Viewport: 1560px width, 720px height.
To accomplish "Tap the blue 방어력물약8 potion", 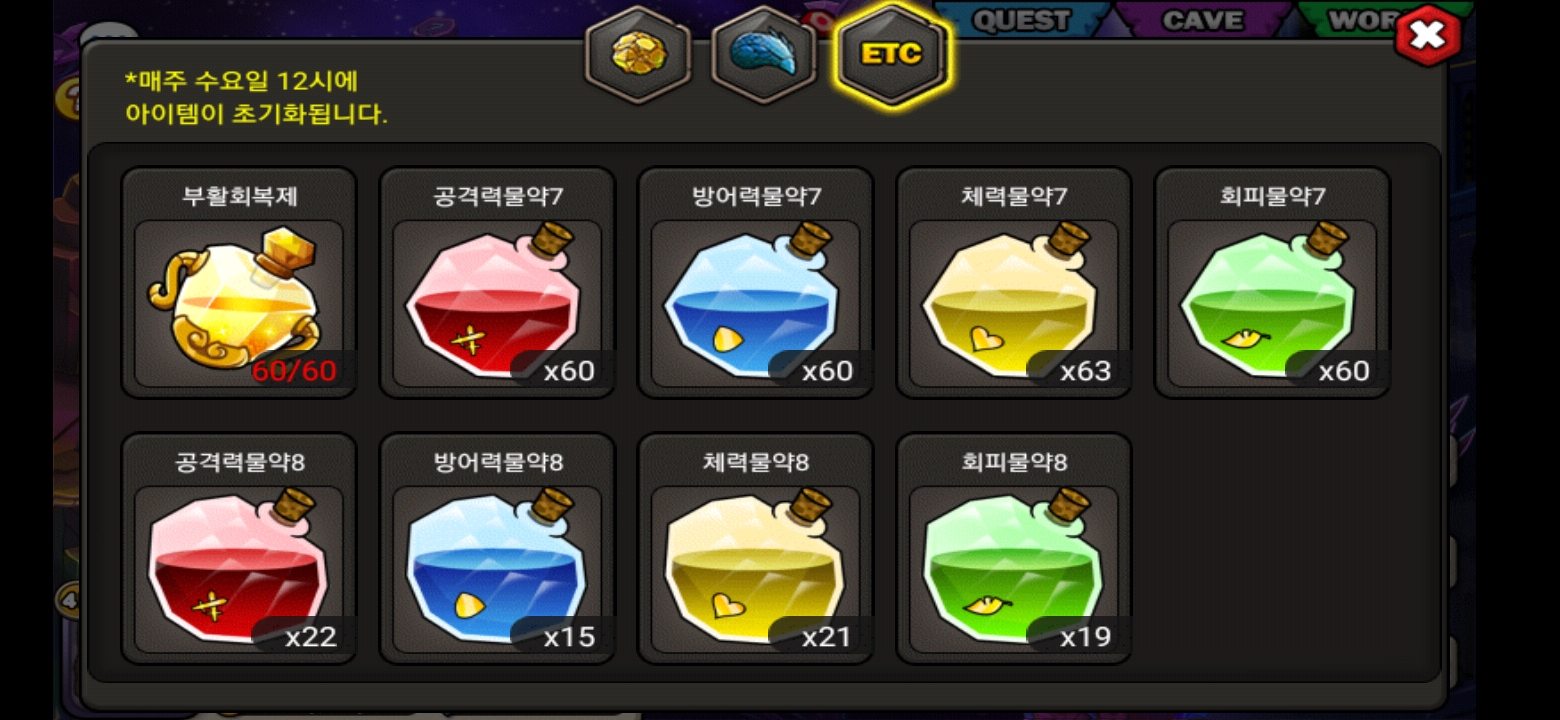I will pos(497,549).
